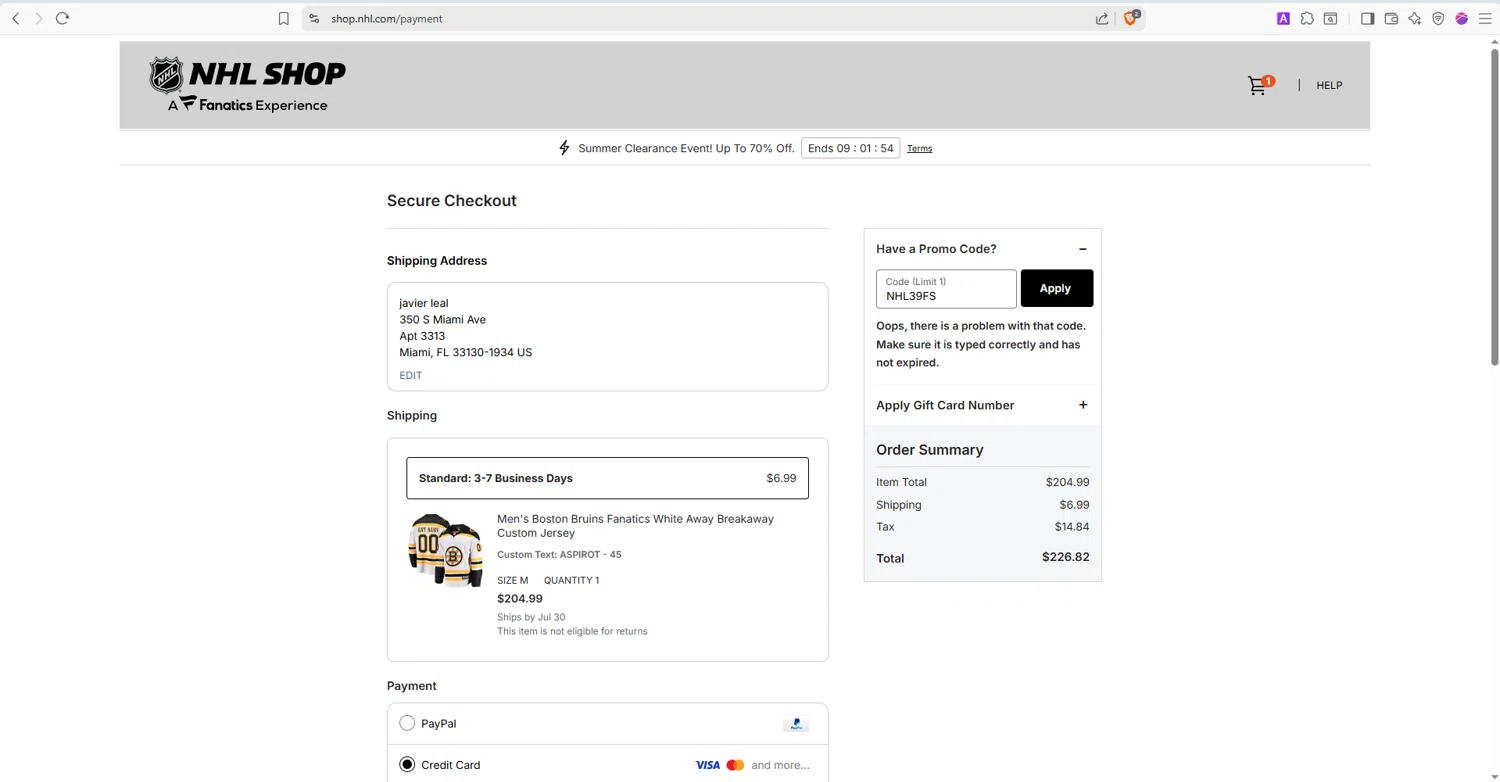This screenshot has height=782, width=1500.
Task: Bookmark this page
Action: pyautogui.click(x=284, y=18)
